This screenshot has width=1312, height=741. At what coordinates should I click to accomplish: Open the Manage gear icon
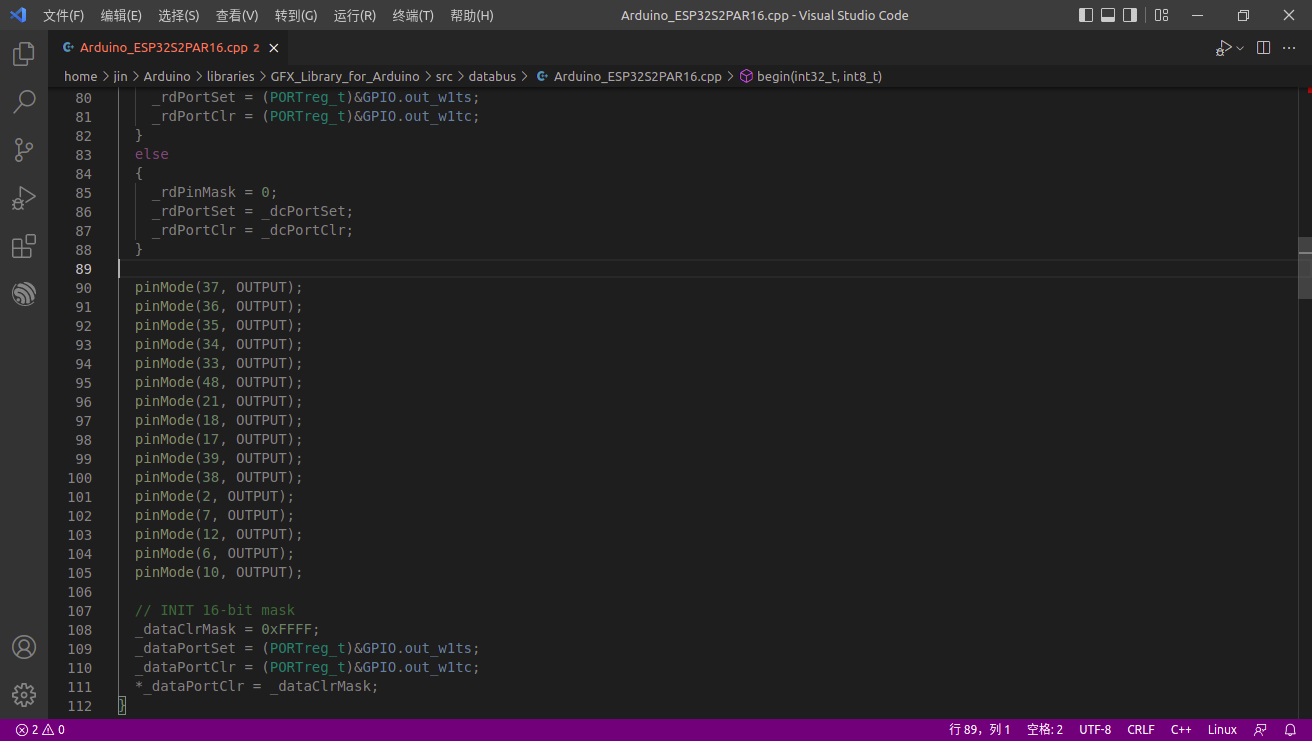[24, 694]
